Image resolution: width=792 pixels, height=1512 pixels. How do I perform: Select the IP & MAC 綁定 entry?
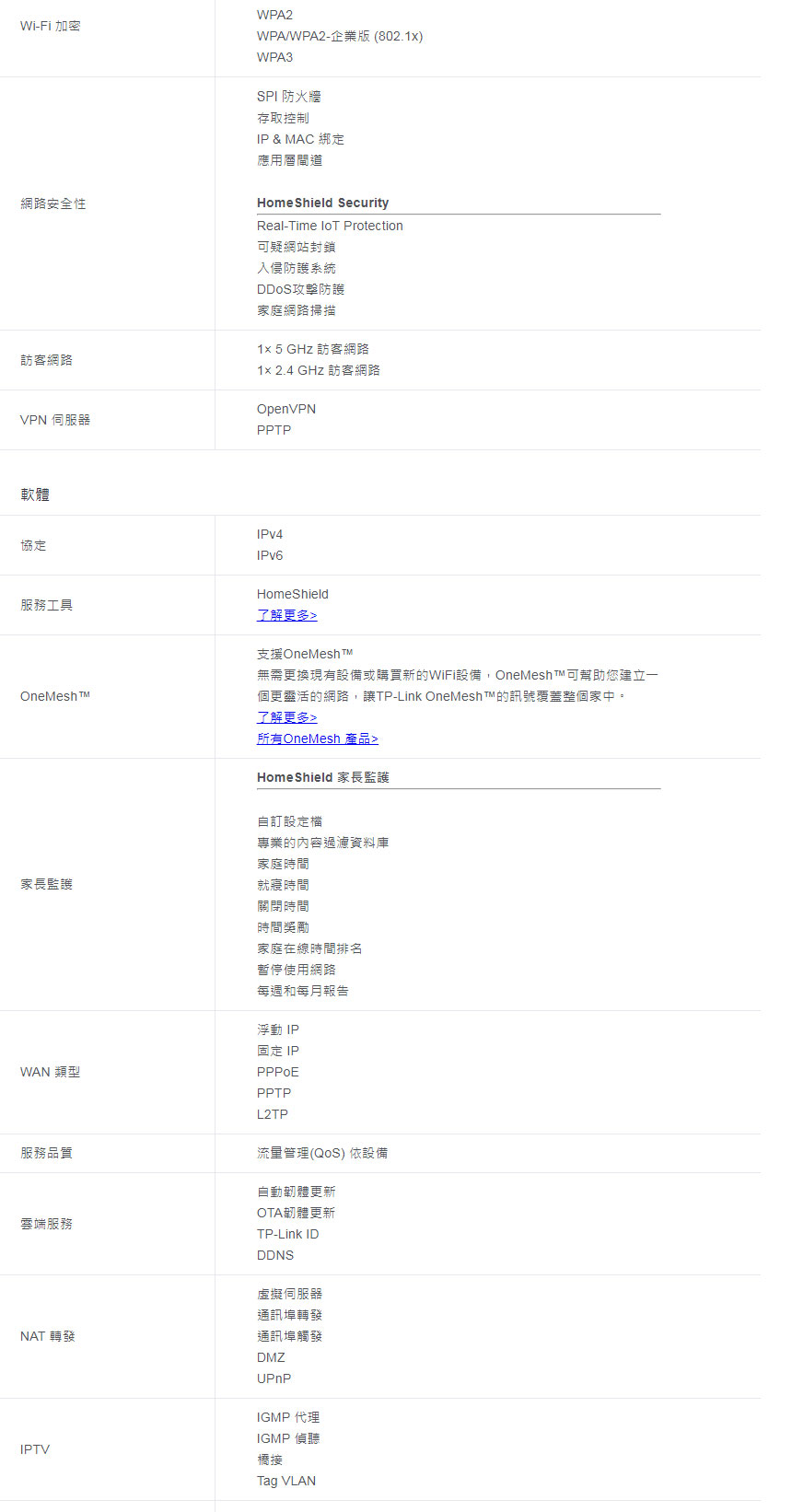[x=300, y=139]
